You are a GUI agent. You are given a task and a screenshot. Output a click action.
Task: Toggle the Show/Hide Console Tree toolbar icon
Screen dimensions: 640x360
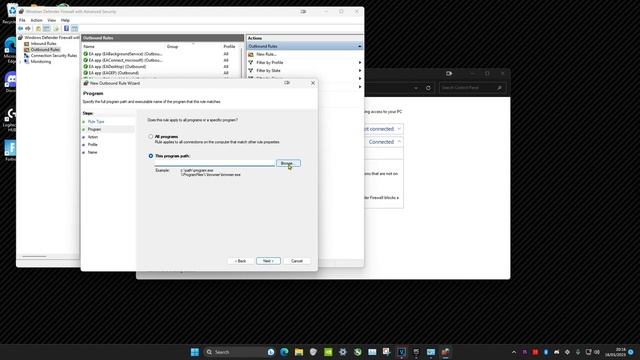click(47, 29)
